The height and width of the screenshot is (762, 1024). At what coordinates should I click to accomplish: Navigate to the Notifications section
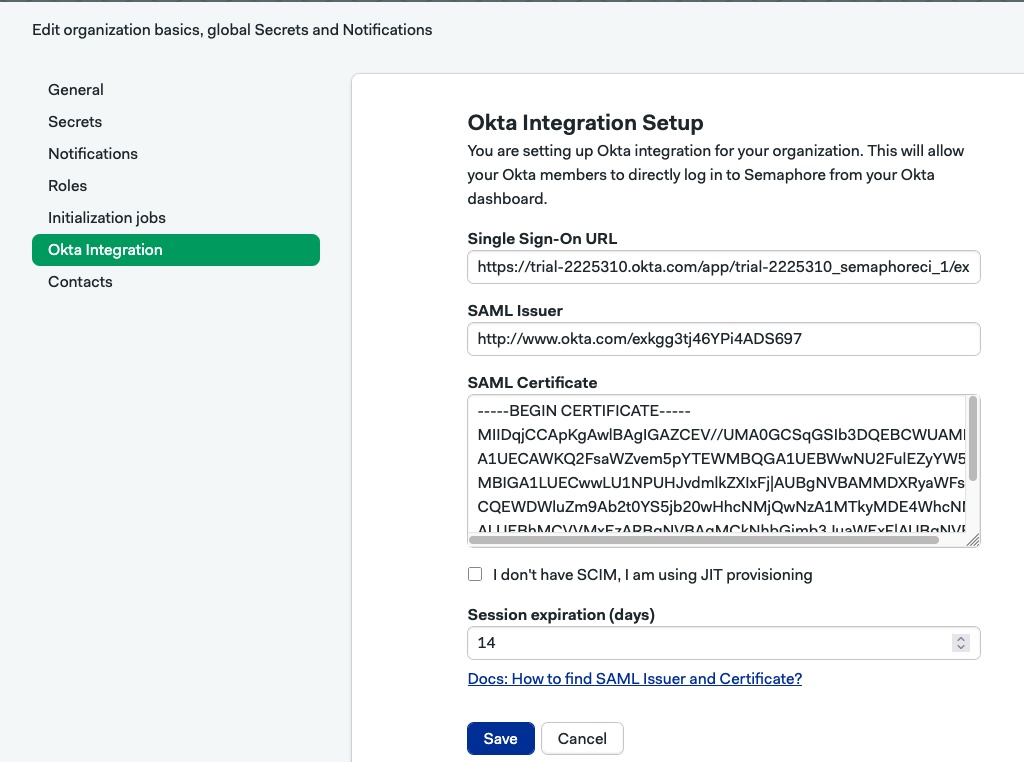93,153
